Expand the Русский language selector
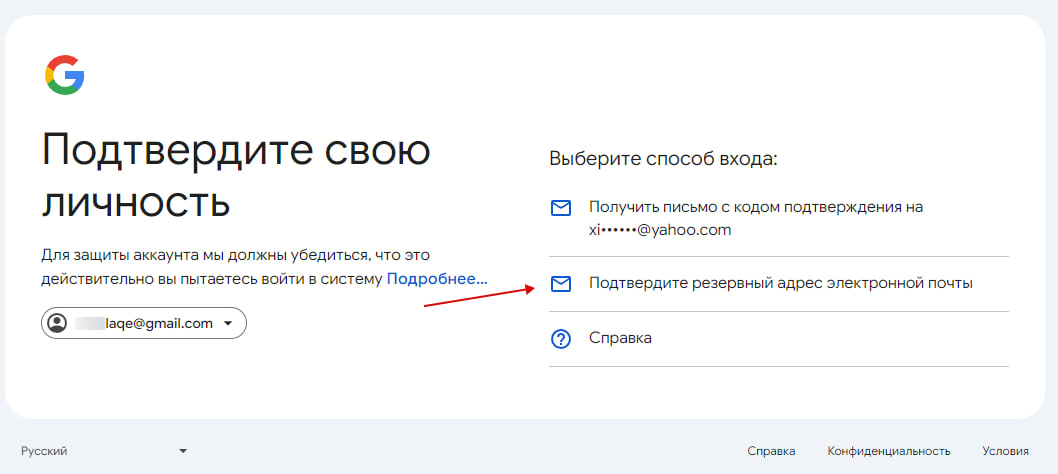Screen dimensions: 1058x474 tap(105, 451)
